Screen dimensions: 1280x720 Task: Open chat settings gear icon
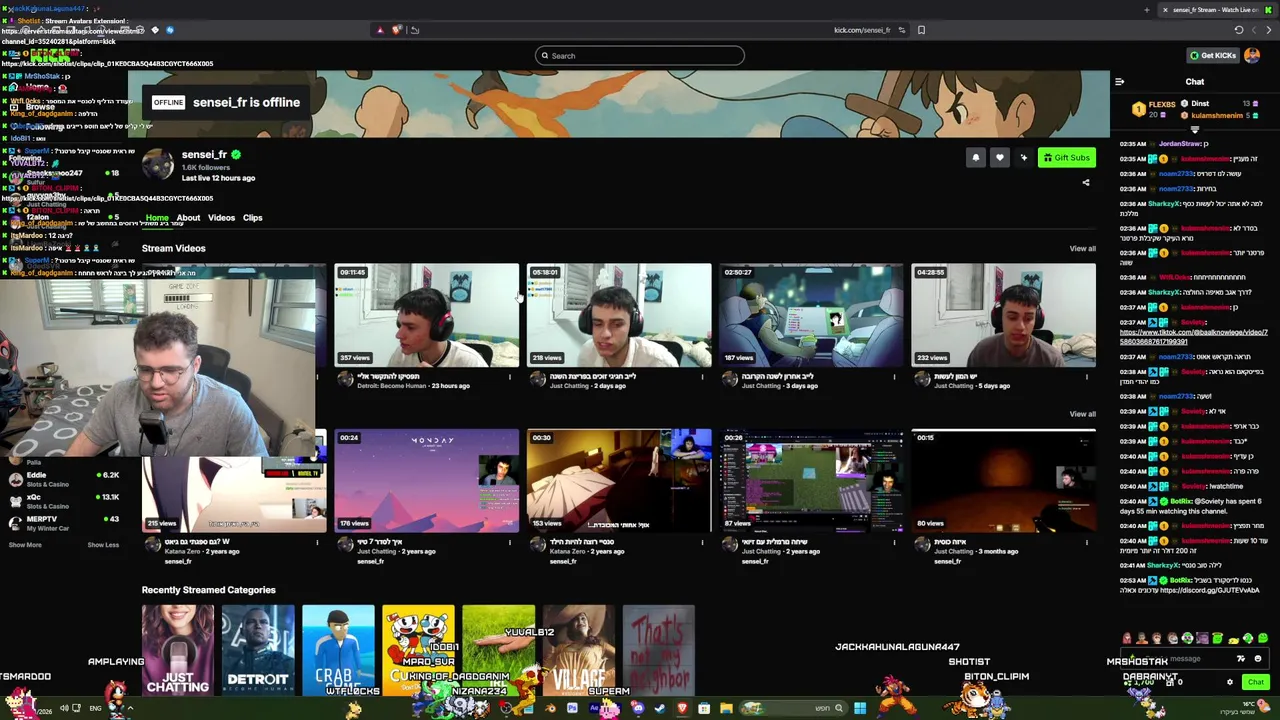point(1230,682)
